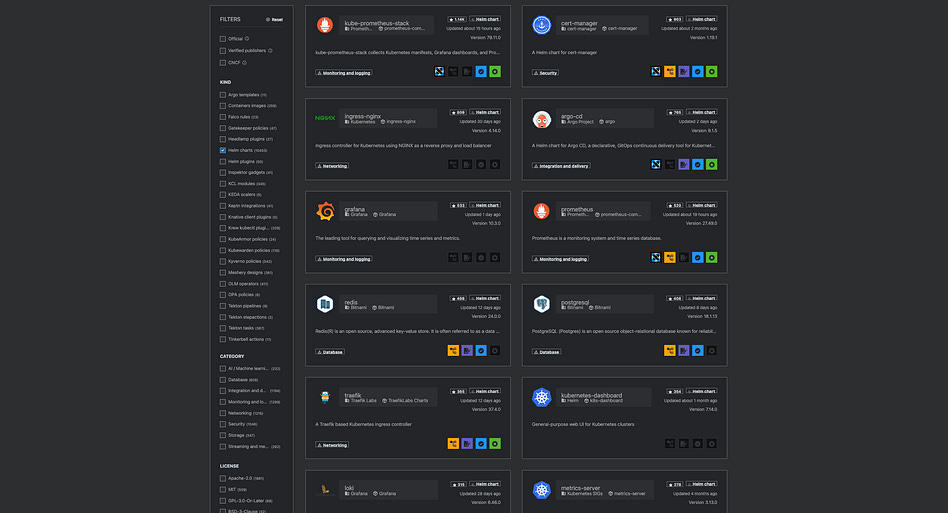Viewport: 948px width, 513px height.
Task: Click CNCF badge on kube-prometheus-stack card
Action: [439, 72]
